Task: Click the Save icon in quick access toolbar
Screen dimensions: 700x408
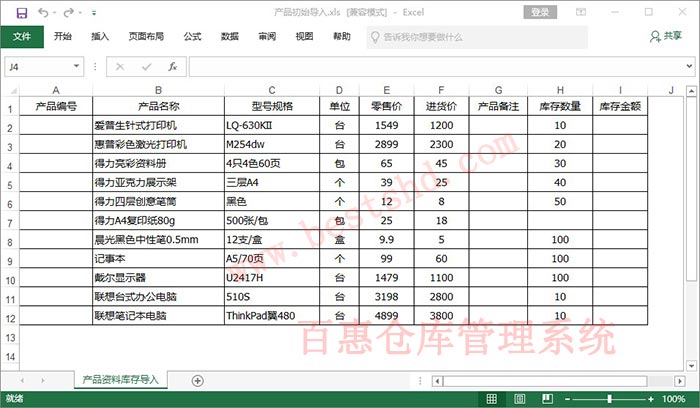Action: 21,12
